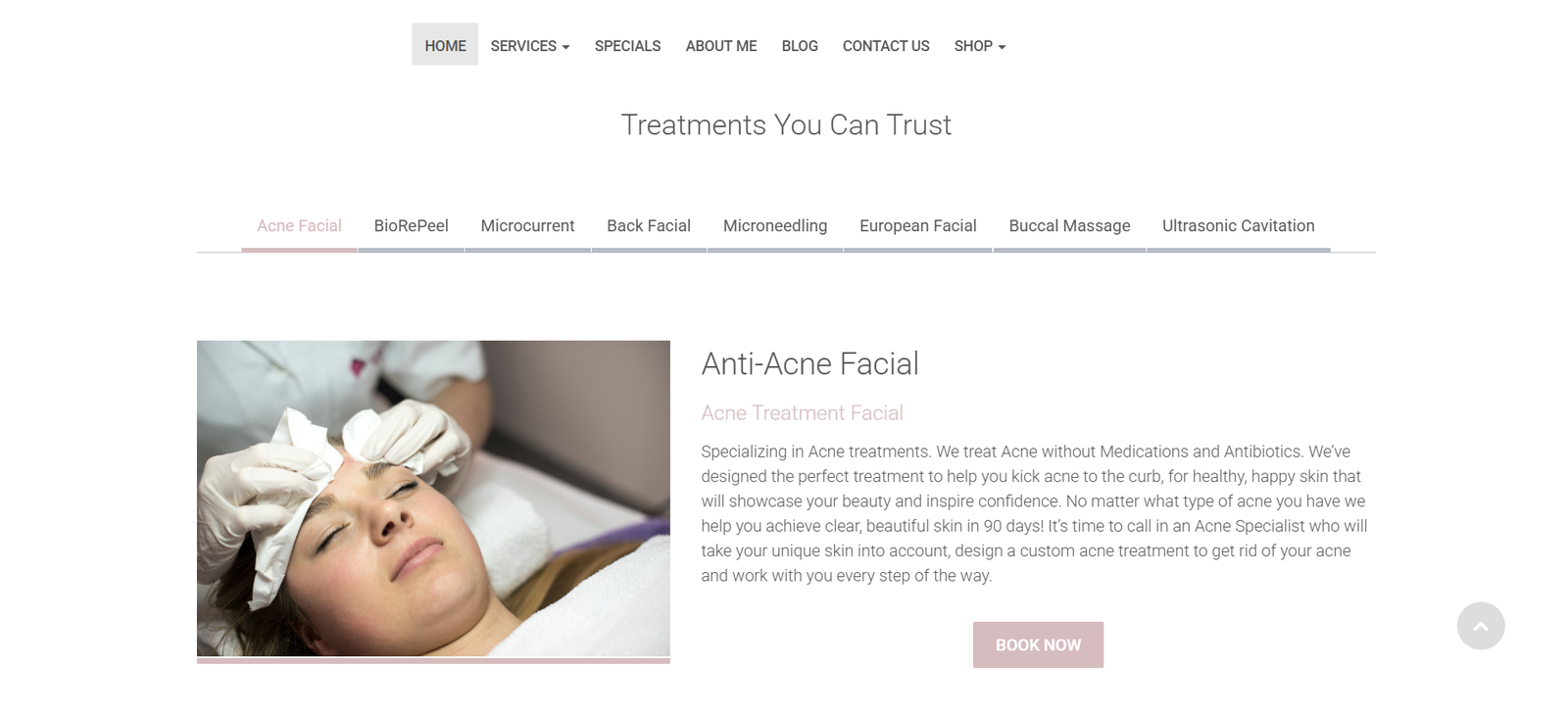
Task: View the Buccal Massage tab
Action: 1069,226
